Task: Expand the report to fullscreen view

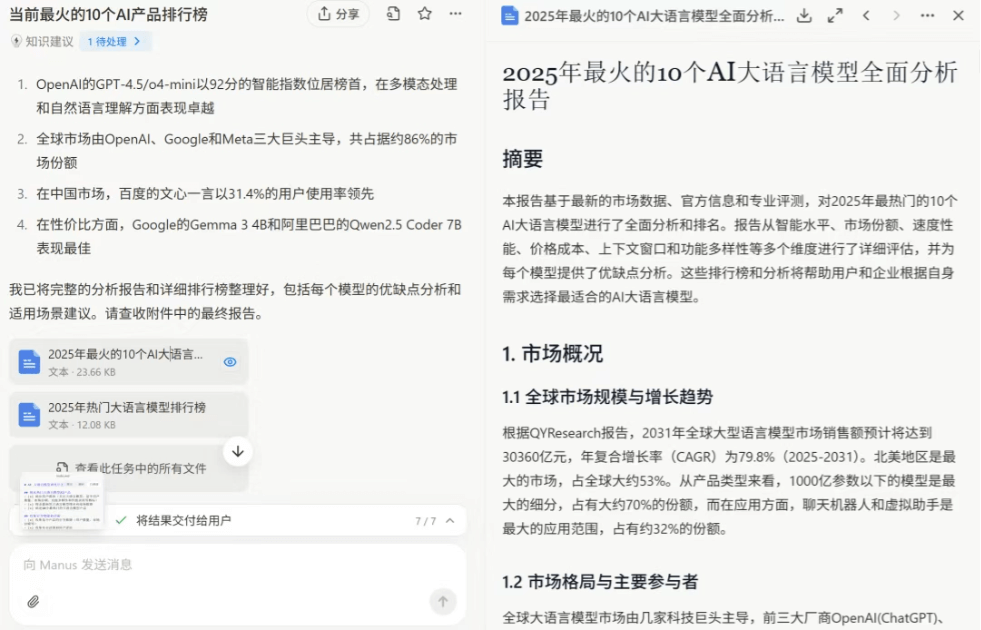Action: coord(836,16)
